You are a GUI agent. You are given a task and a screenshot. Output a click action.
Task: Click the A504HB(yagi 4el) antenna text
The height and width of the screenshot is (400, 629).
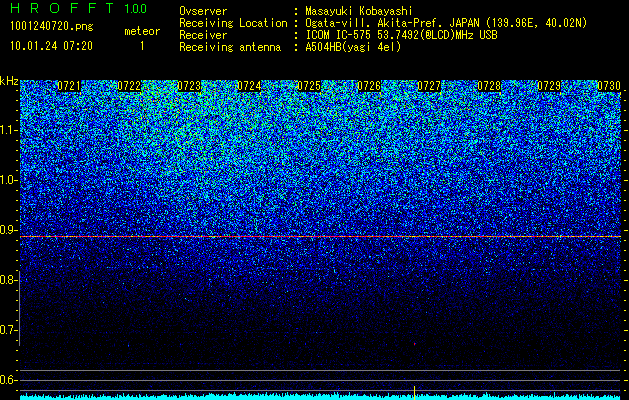(x=353, y=47)
